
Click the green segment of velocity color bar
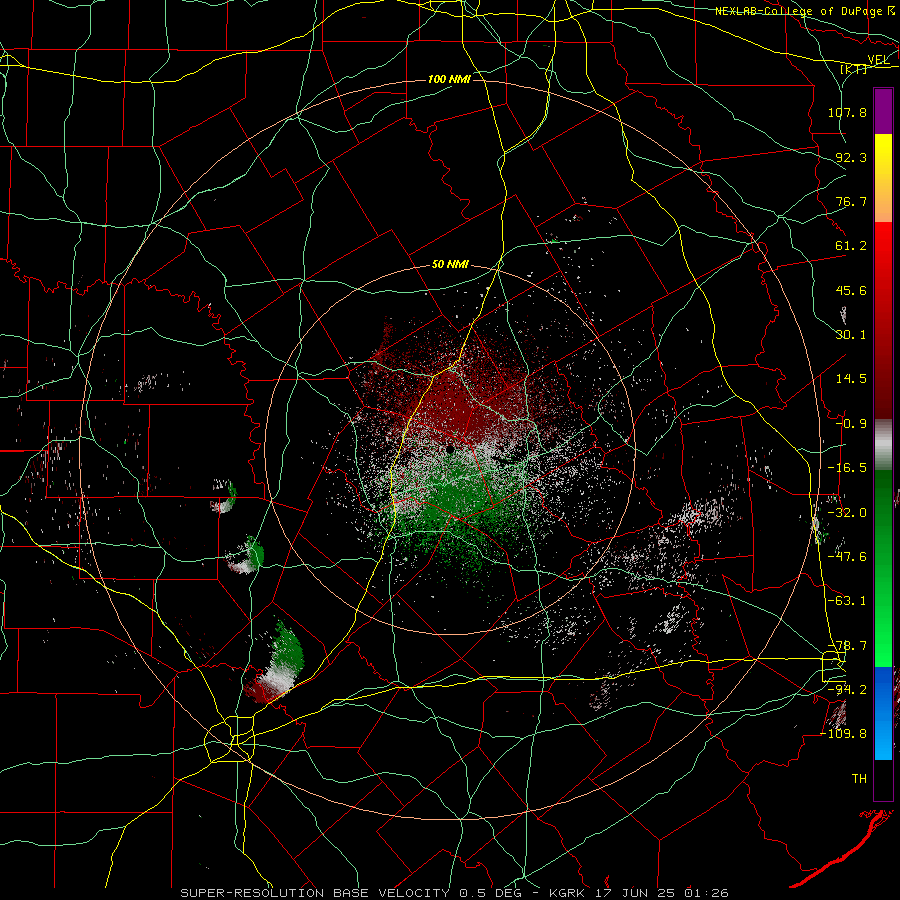point(883,568)
